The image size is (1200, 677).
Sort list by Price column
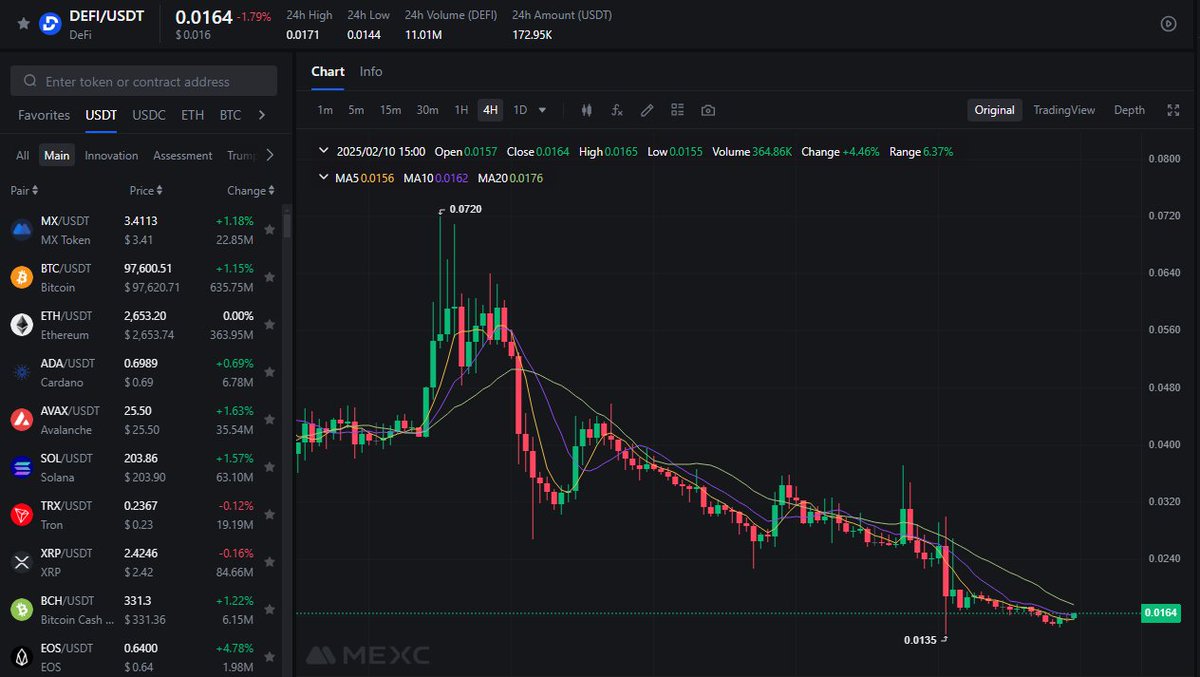click(146, 190)
